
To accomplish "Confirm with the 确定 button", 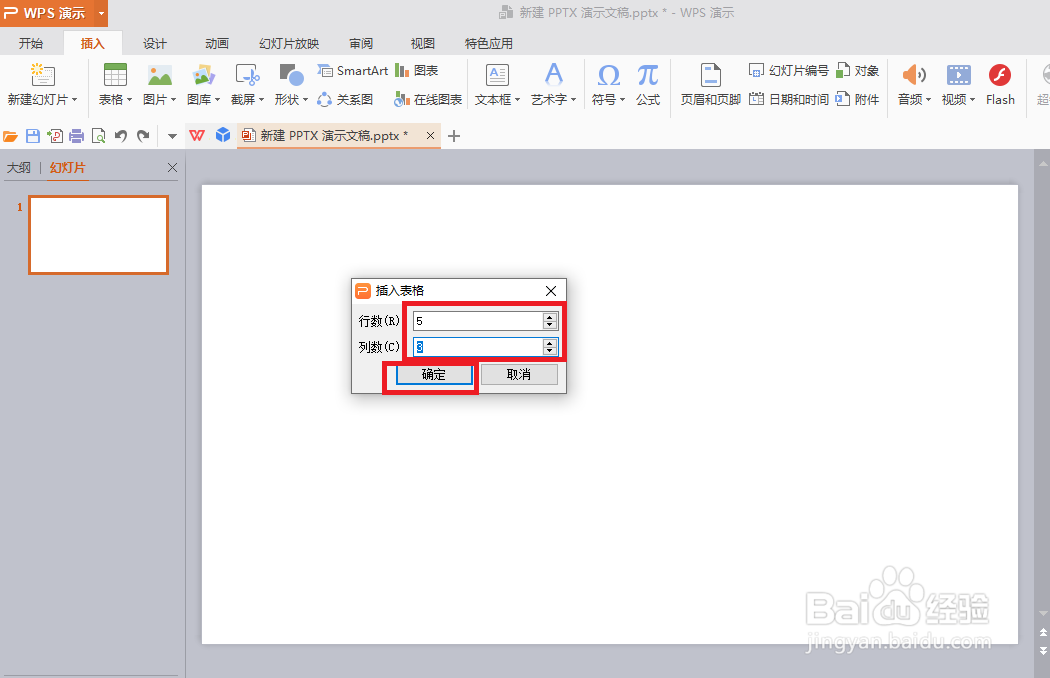I will (433, 375).
